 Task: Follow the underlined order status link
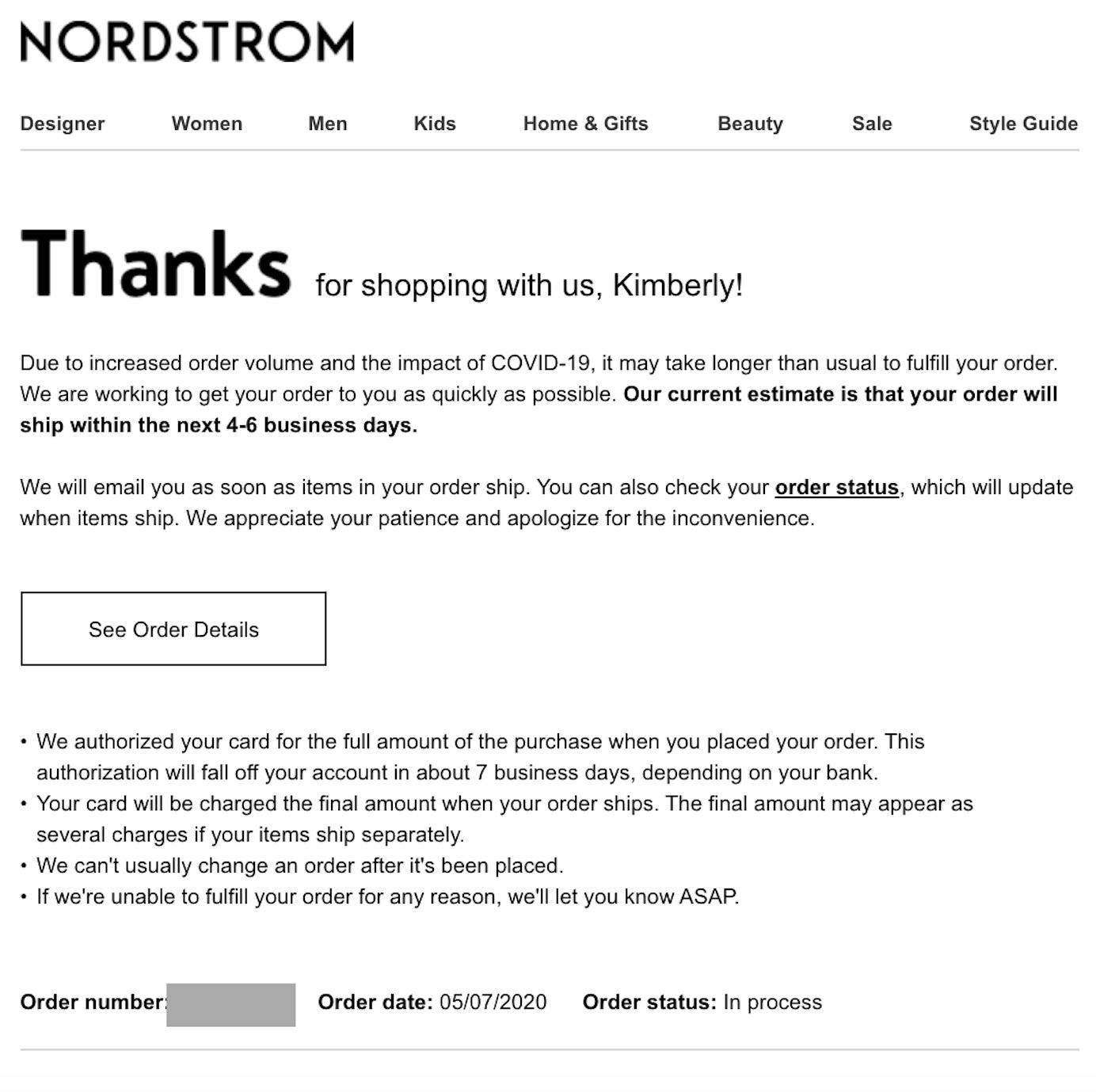(x=836, y=487)
